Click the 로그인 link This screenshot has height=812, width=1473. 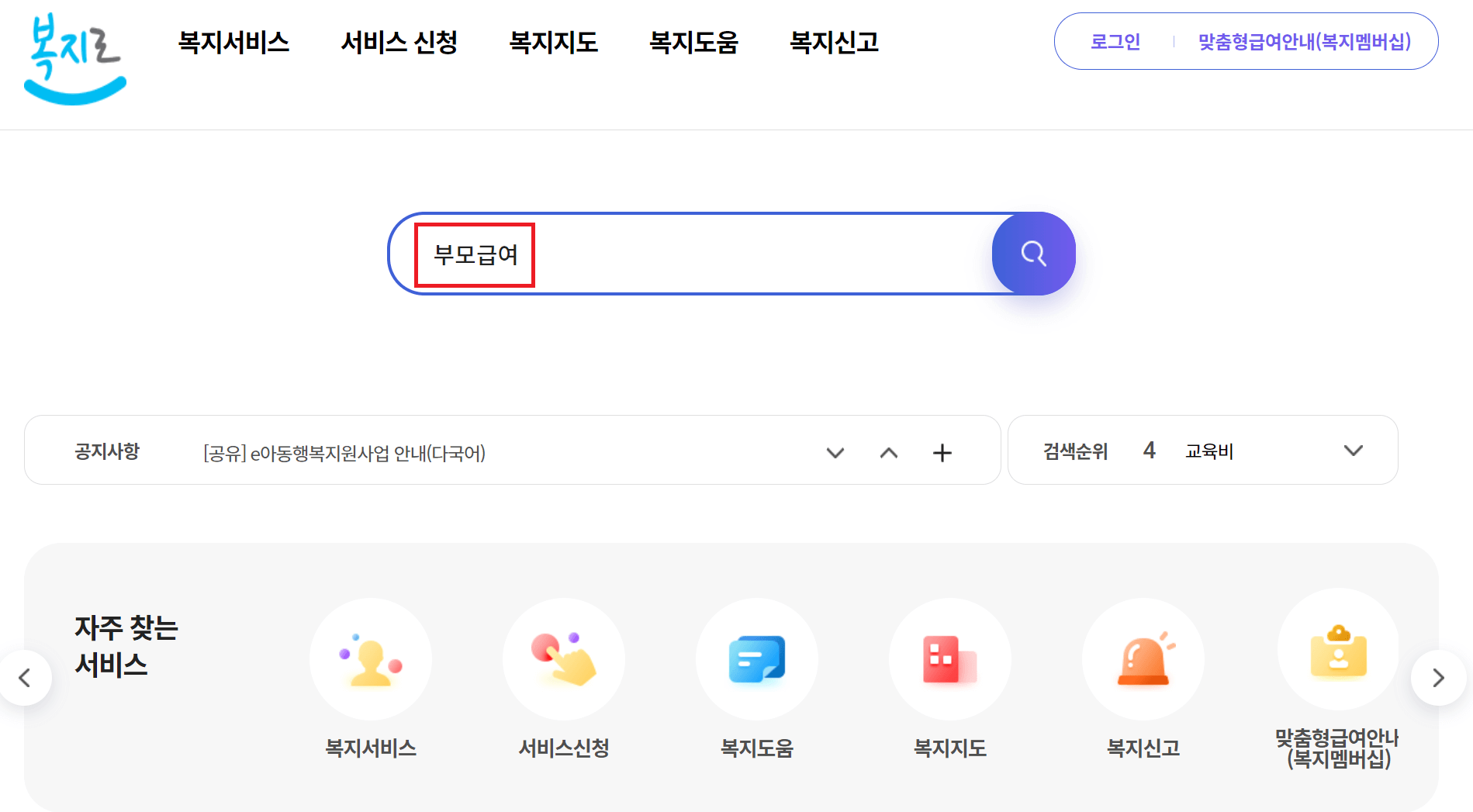pos(1115,42)
